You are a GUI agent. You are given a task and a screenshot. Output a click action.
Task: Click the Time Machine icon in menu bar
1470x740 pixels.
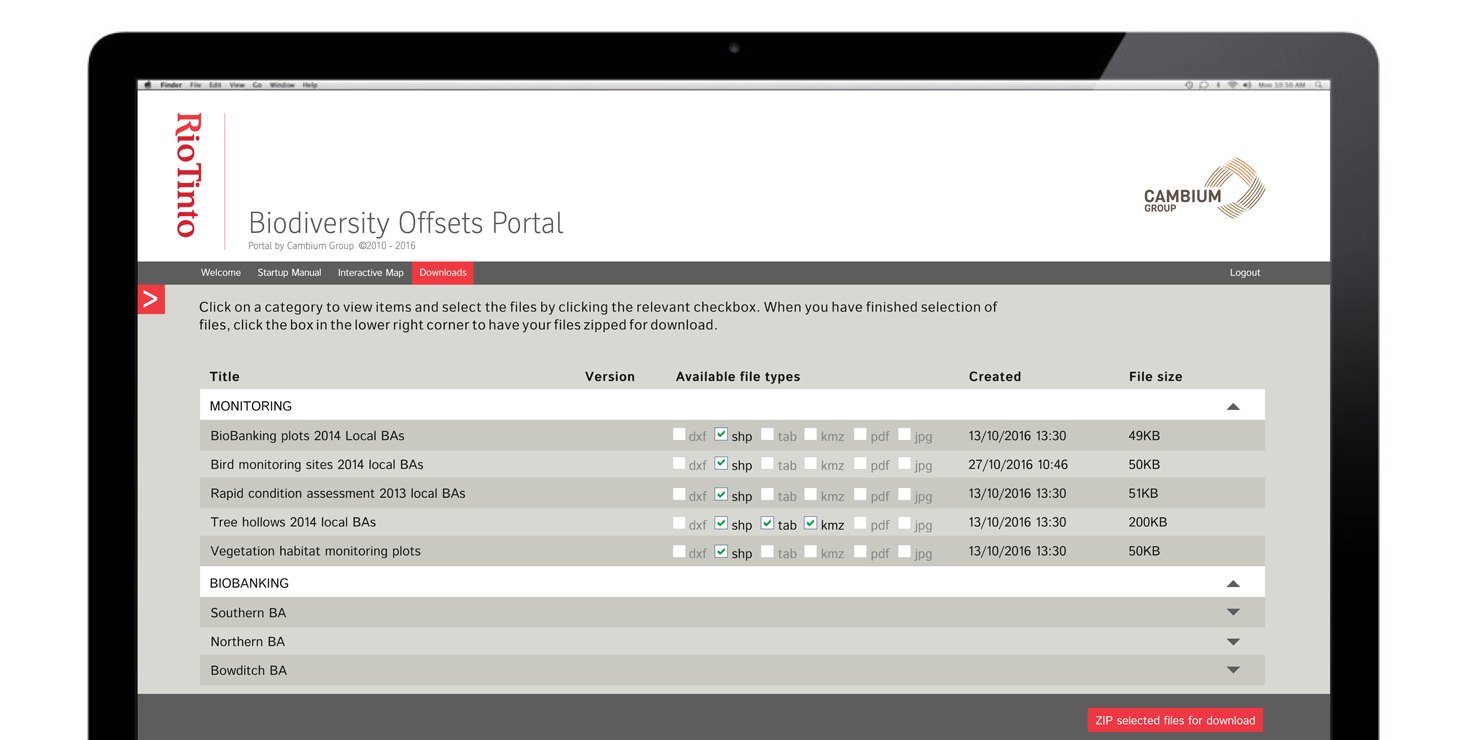tap(1189, 85)
